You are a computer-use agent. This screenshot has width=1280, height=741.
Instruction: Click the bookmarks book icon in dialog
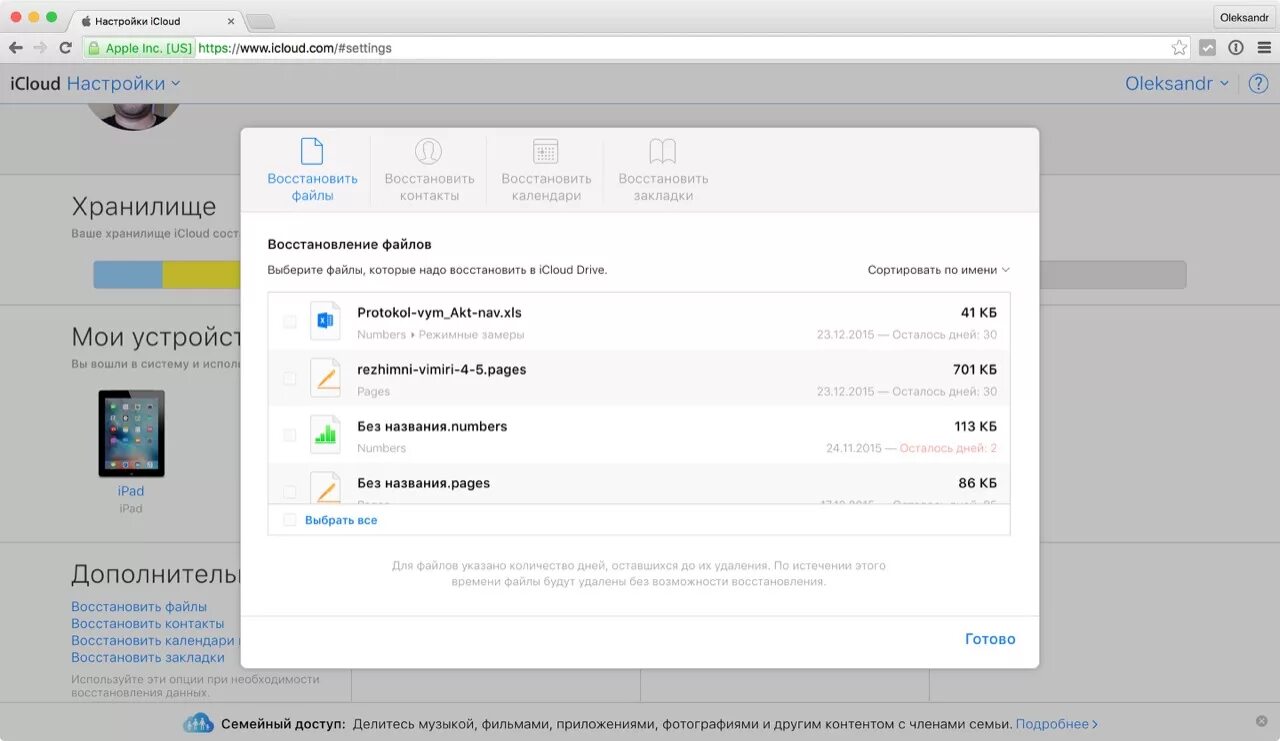663,151
